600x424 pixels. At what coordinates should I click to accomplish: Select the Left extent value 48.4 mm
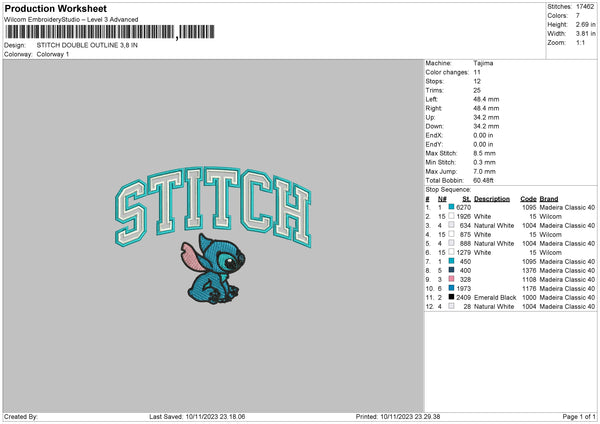tap(486, 99)
